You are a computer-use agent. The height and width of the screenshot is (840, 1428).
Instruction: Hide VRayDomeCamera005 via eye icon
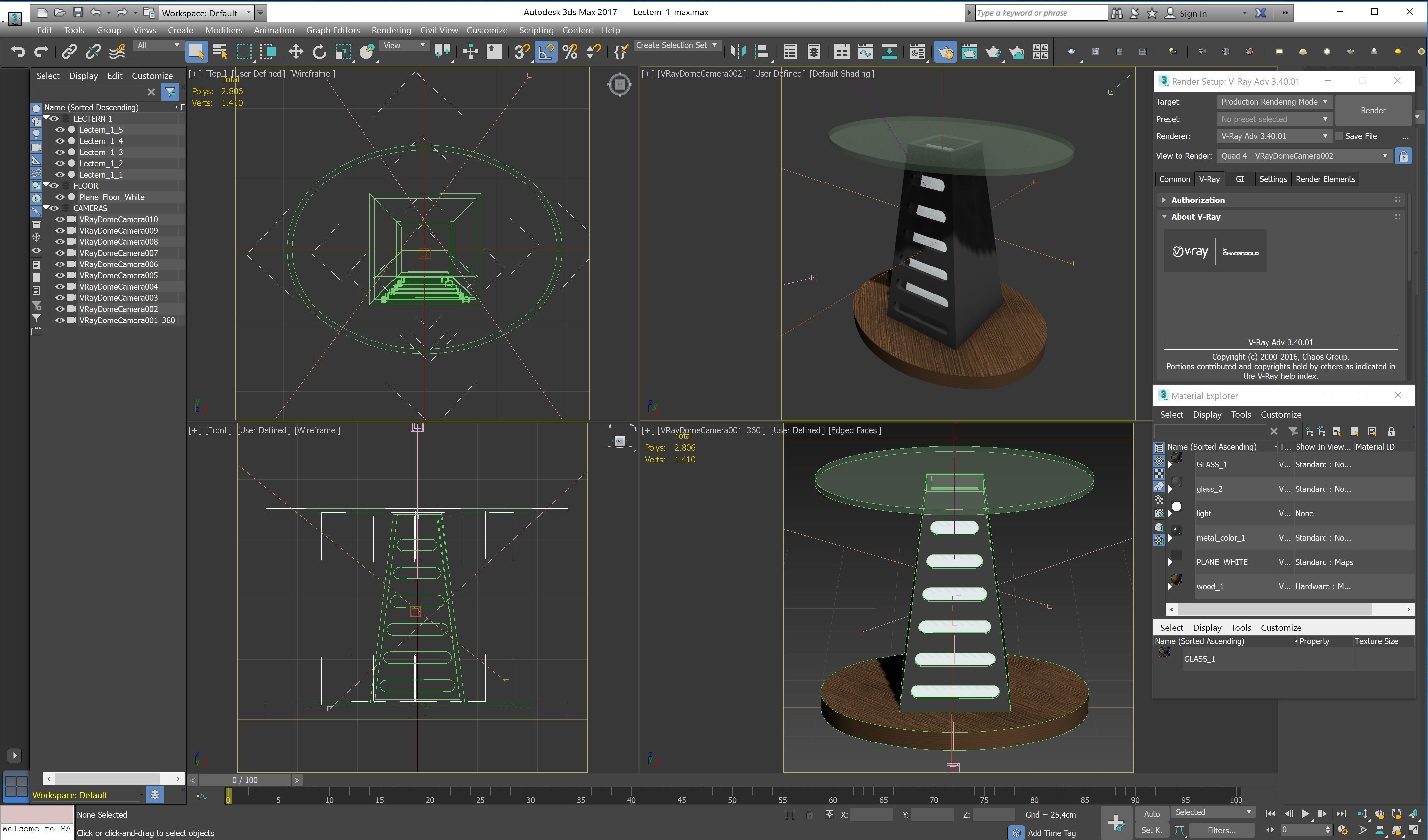(x=60, y=275)
